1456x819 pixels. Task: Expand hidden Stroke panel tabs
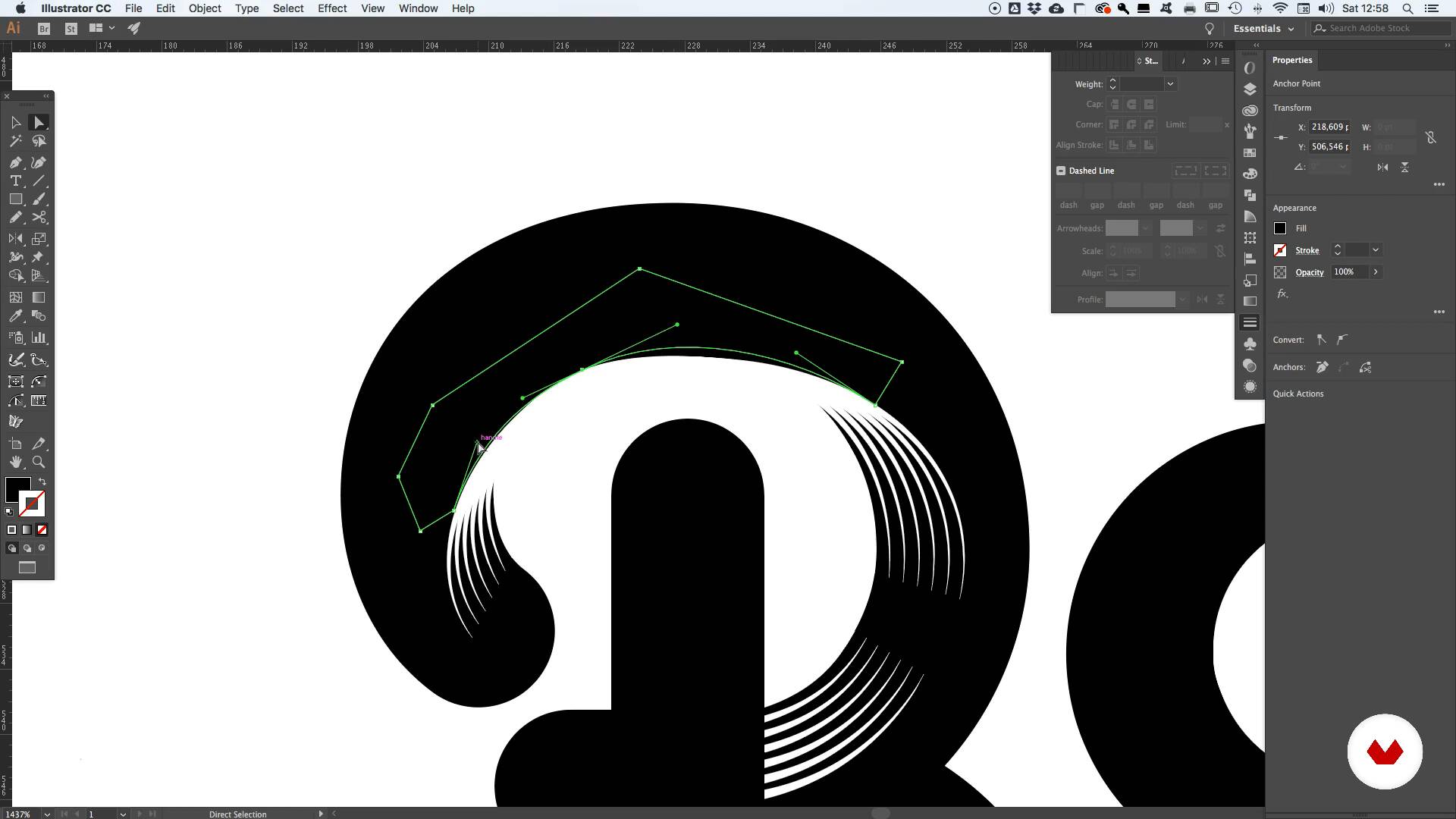coord(1206,61)
